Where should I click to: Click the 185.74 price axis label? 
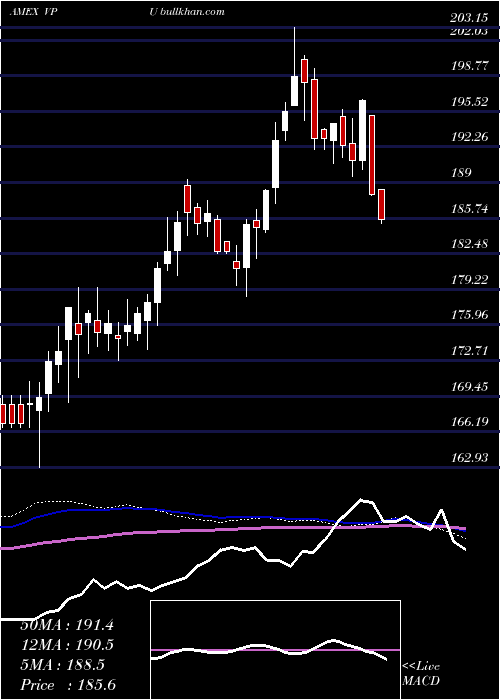click(470, 208)
